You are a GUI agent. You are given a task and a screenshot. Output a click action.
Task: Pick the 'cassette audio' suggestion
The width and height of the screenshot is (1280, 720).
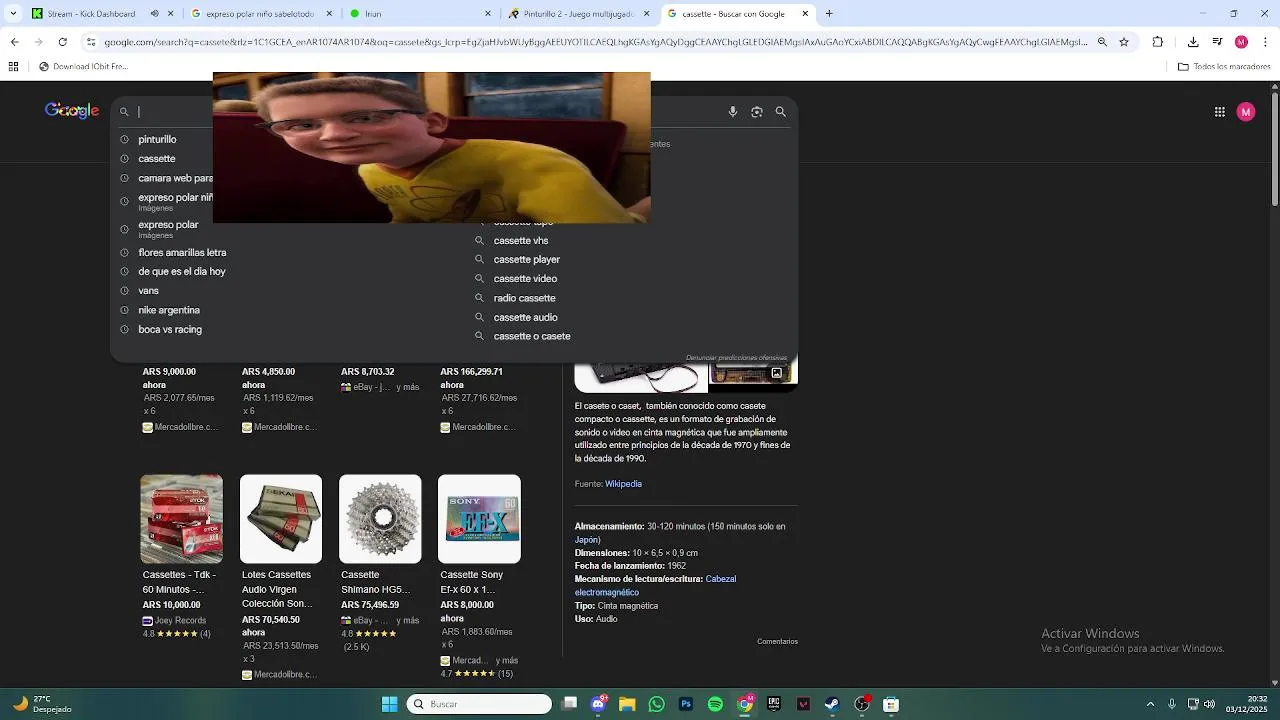[525, 317]
